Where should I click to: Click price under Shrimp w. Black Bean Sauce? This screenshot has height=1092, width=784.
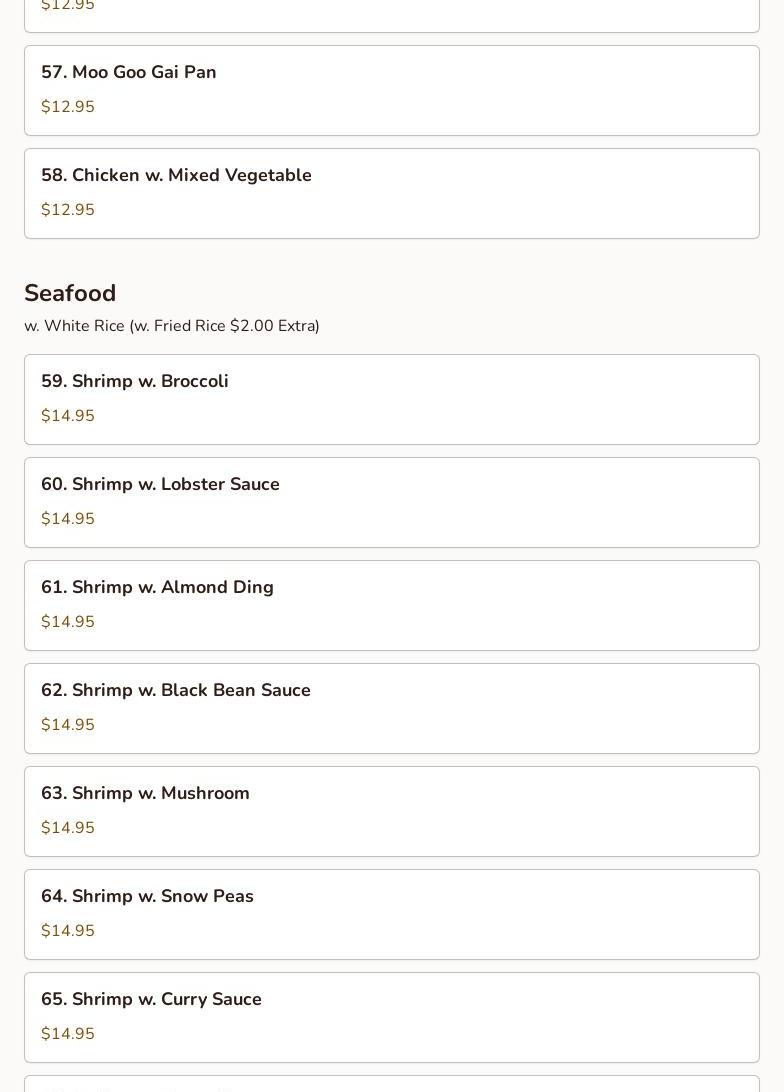(68, 725)
